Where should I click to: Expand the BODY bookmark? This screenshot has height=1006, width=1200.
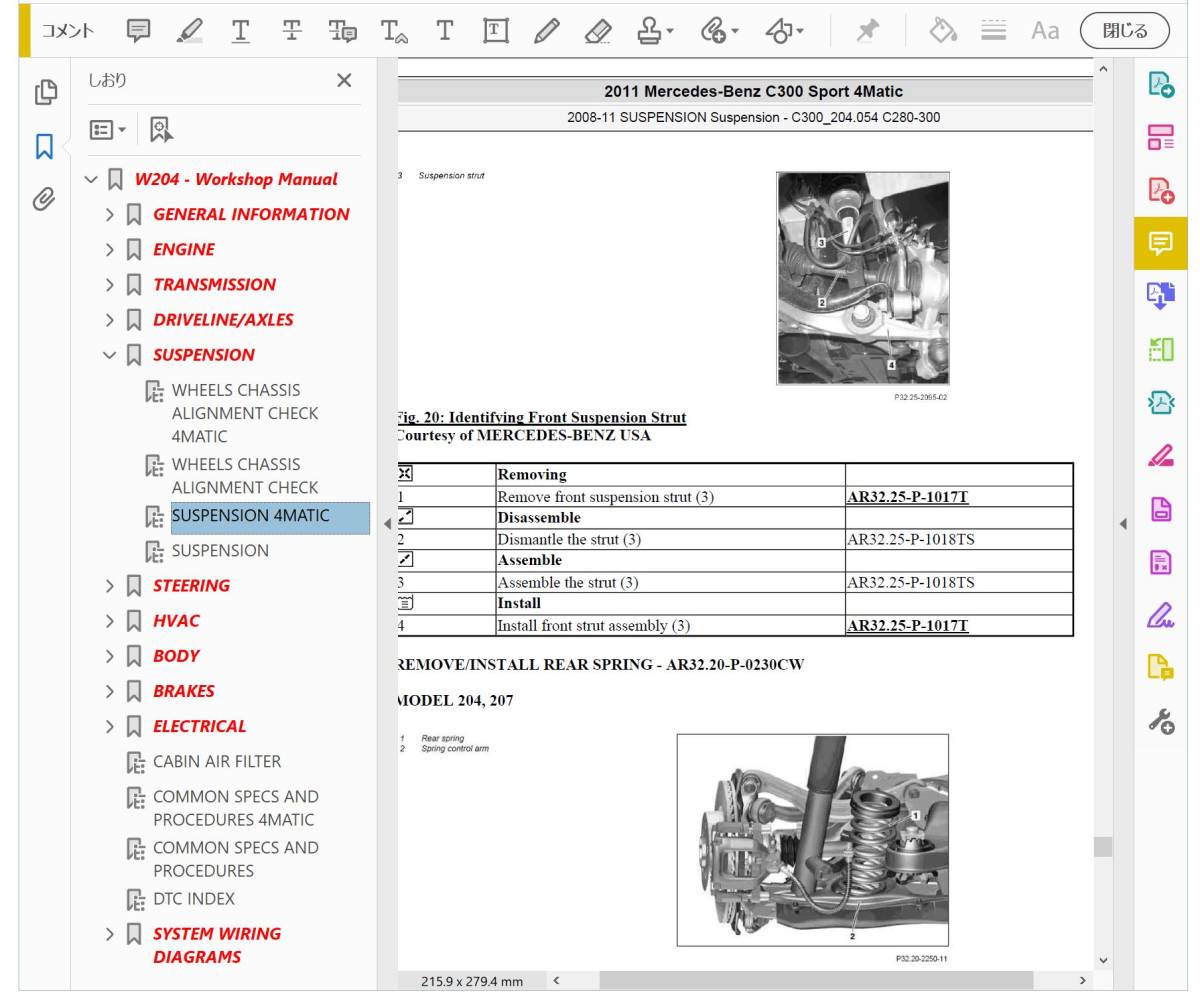point(110,656)
